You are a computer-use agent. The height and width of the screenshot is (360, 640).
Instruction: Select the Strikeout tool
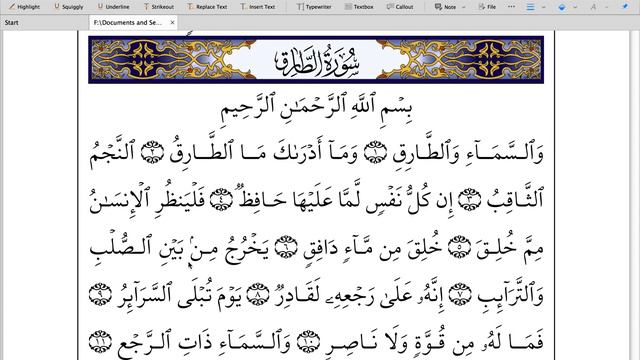(x=158, y=7)
